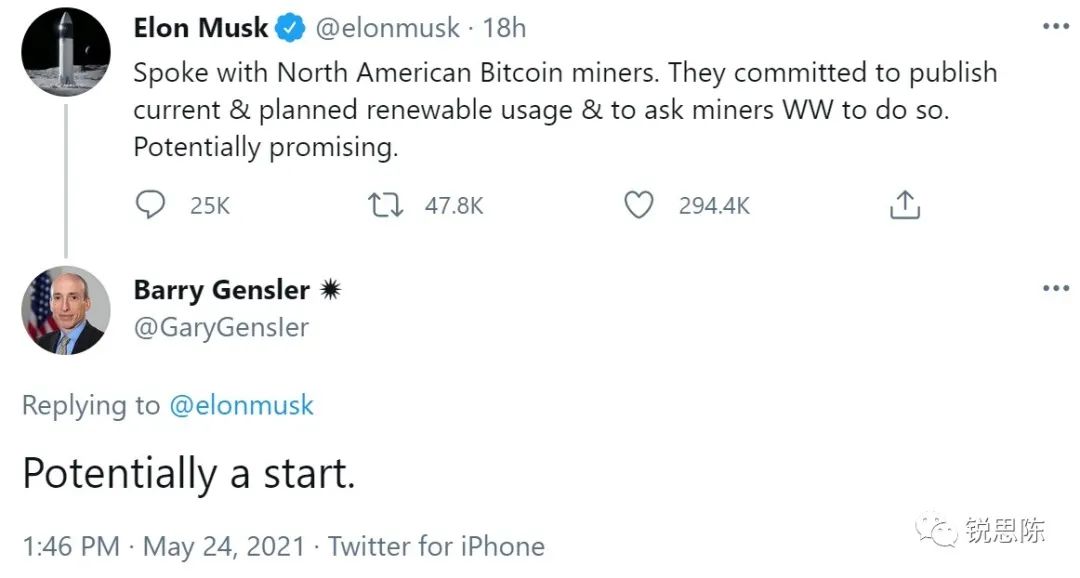Click the Barry Gensler display name
The width and height of the screenshot is (1080, 578).
pyautogui.click(x=221, y=290)
